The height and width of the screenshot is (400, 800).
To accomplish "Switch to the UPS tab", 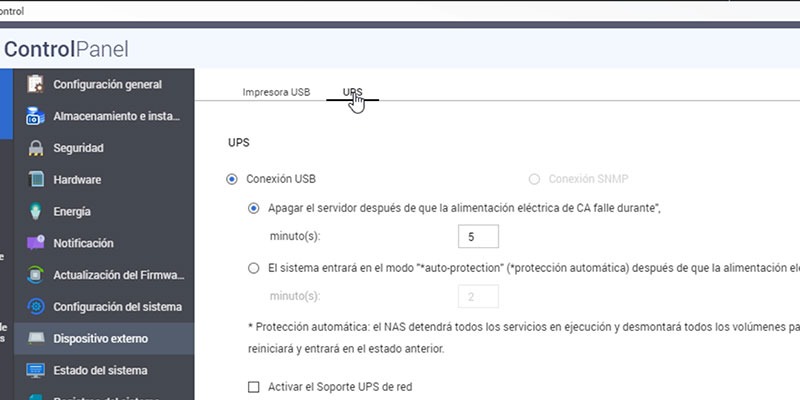I will tap(353, 92).
